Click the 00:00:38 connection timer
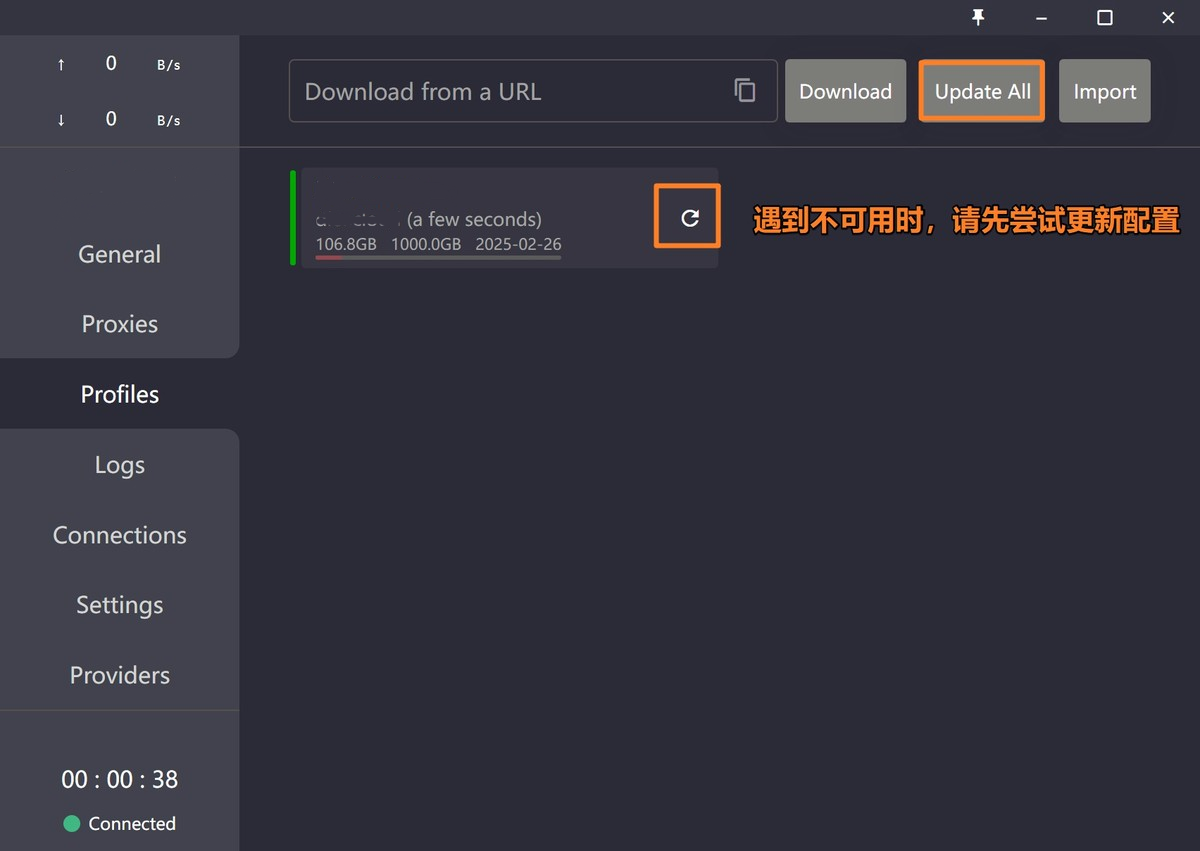 119,779
